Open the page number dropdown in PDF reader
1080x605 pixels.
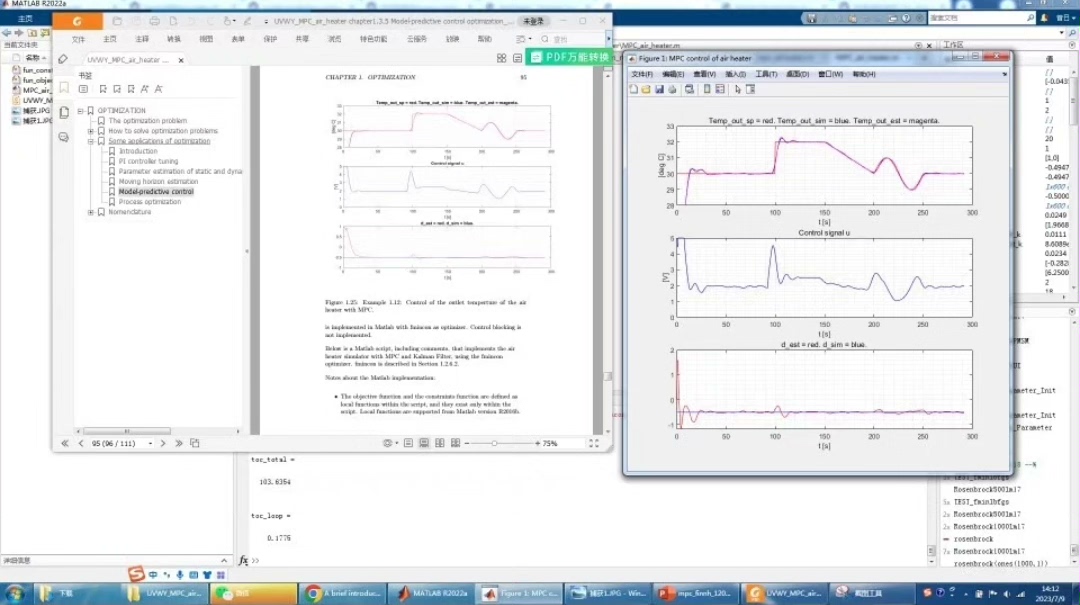150,444
